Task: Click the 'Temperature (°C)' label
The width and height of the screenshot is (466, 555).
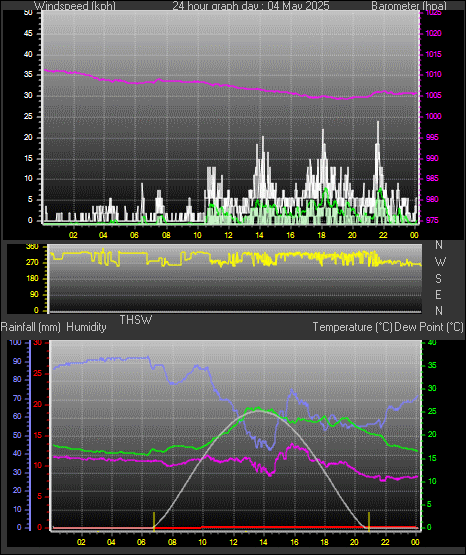Action: pos(352,327)
